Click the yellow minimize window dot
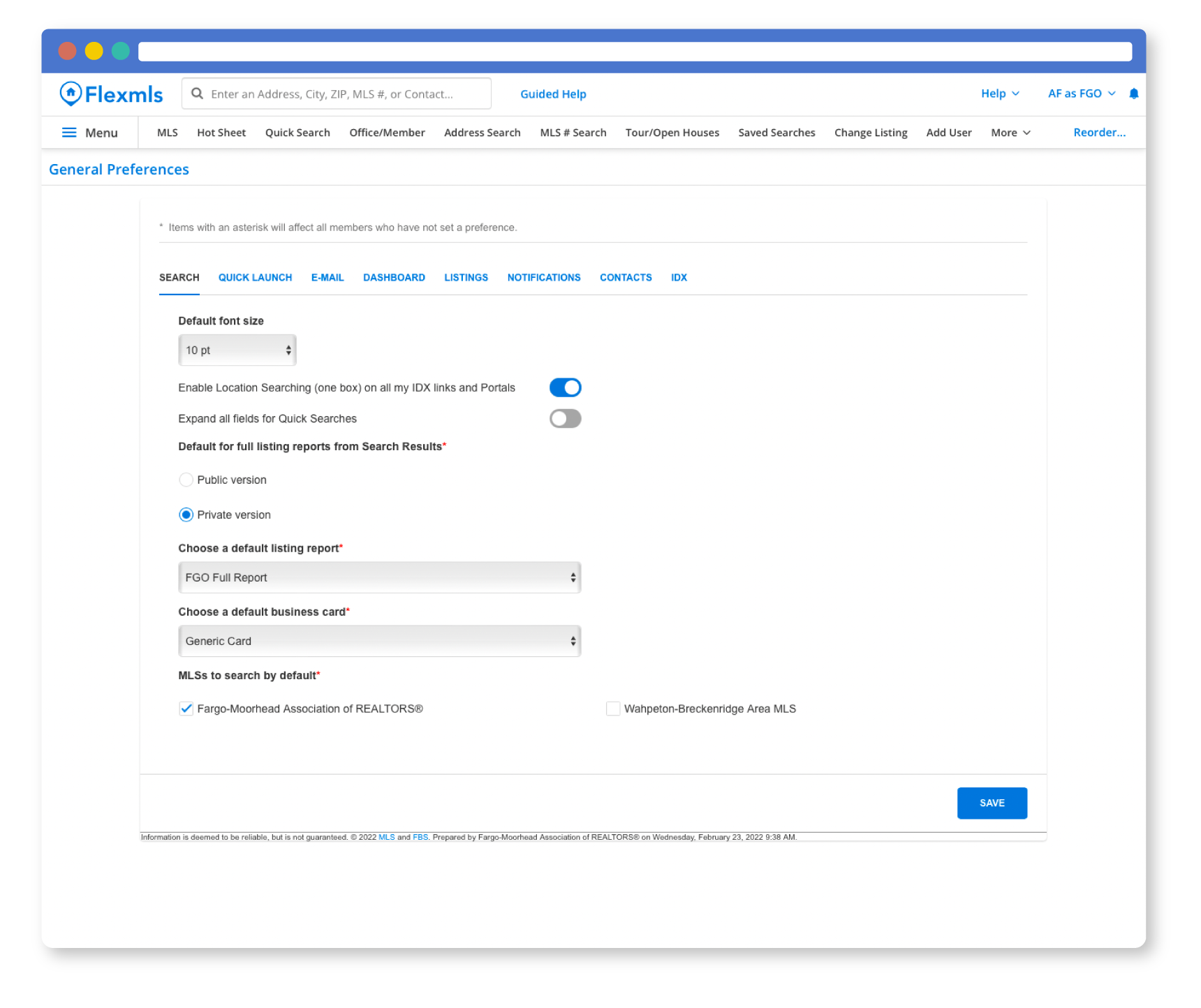Image resolution: width=1201 pixels, height=1008 pixels. pyautogui.click(x=94, y=51)
